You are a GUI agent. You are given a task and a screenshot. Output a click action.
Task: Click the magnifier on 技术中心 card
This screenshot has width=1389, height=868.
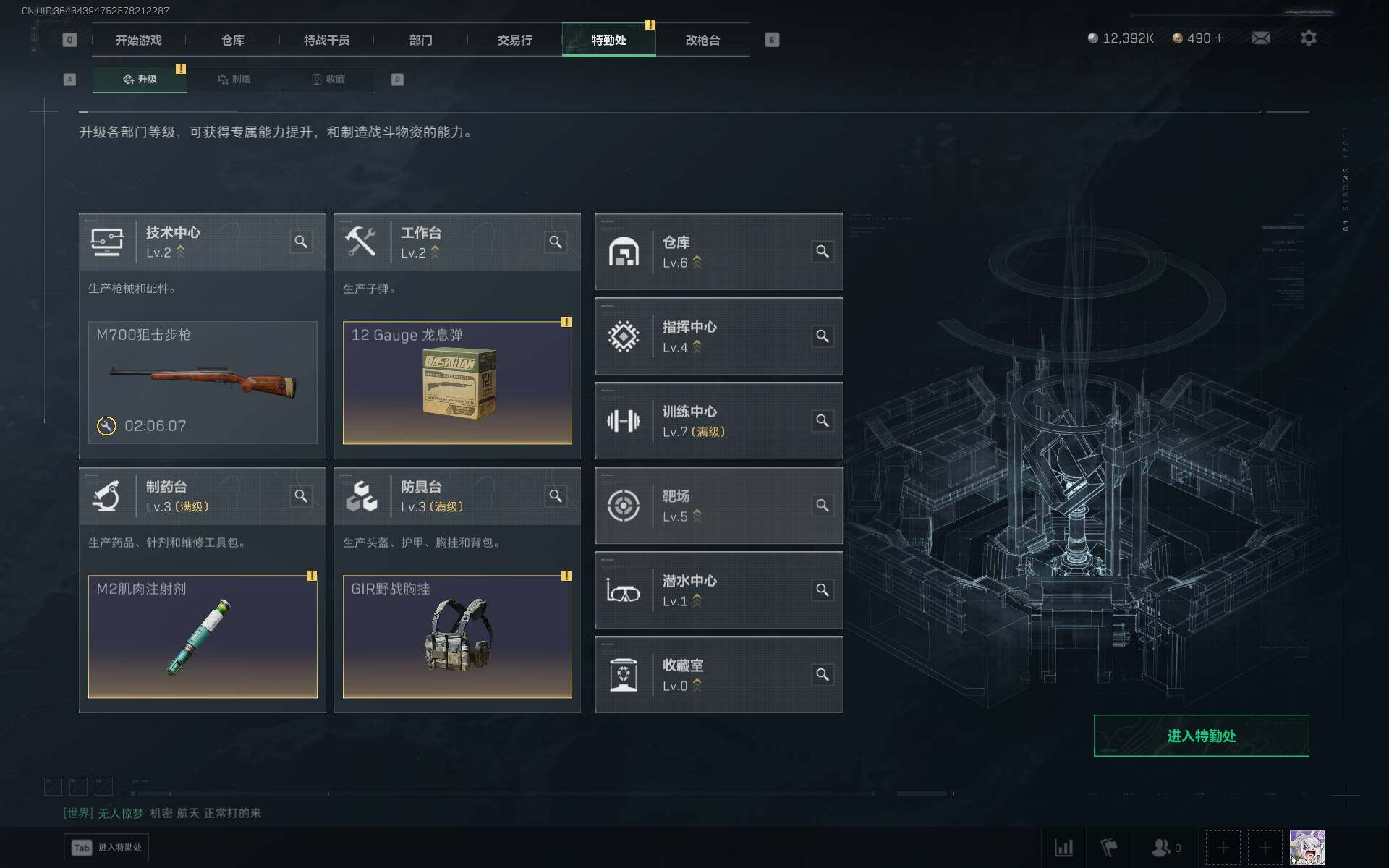click(301, 242)
